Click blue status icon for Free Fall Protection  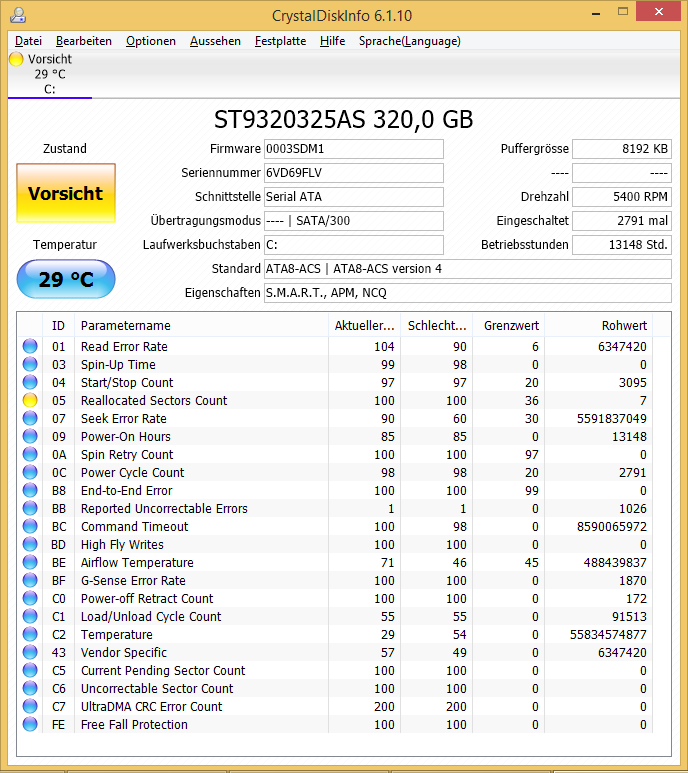[x=30, y=724]
